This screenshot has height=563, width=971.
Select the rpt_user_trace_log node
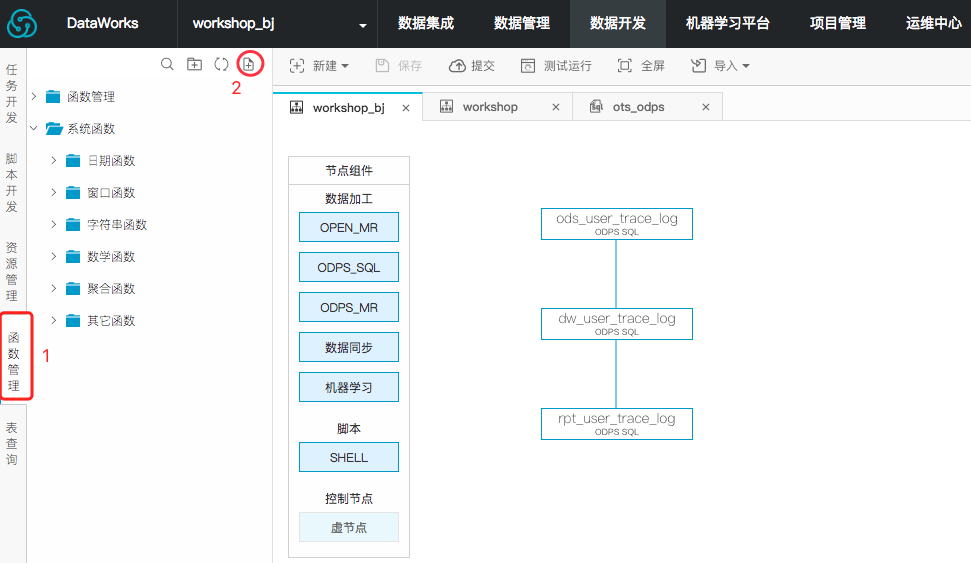point(617,424)
